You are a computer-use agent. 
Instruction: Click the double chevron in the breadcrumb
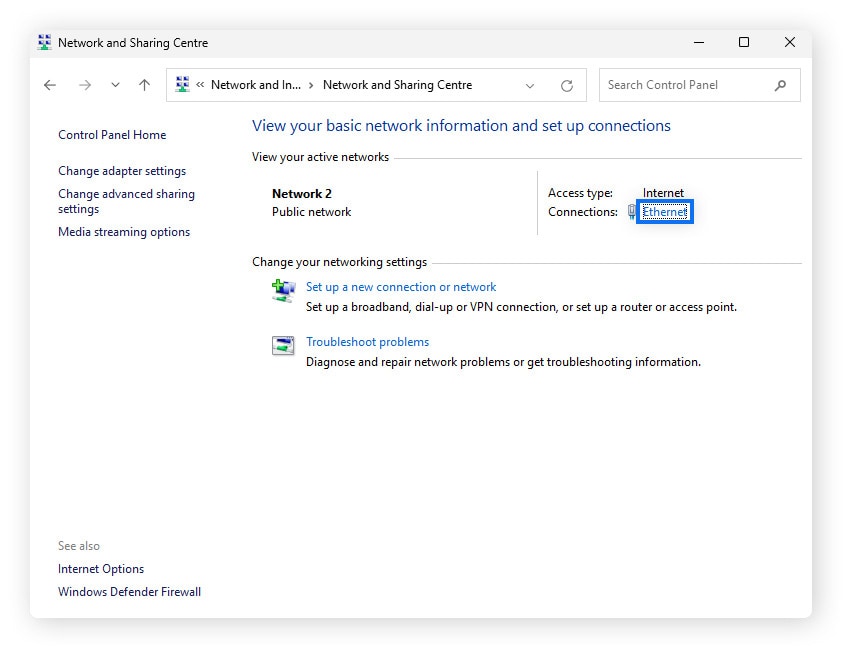point(200,84)
